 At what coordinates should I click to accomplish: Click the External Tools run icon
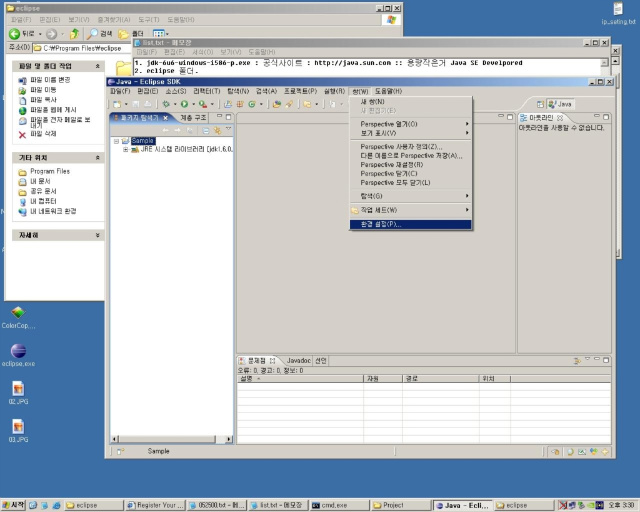pyautogui.click(x=202, y=104)
